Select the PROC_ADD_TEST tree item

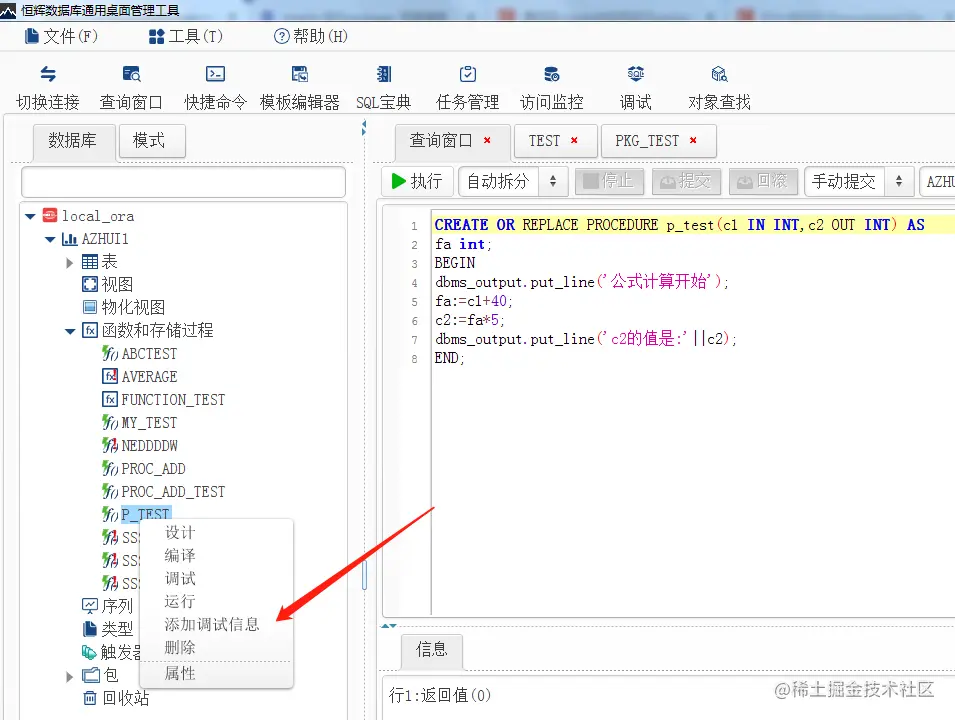(x=164, y=492)
